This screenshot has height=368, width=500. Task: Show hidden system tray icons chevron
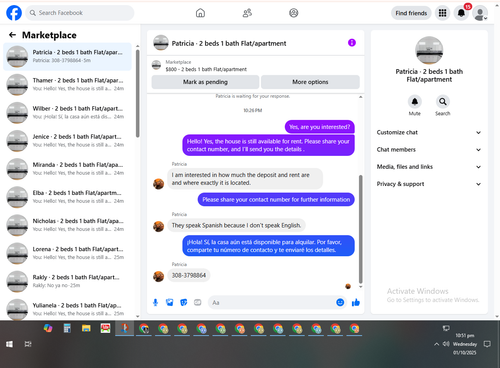(436, 344)
